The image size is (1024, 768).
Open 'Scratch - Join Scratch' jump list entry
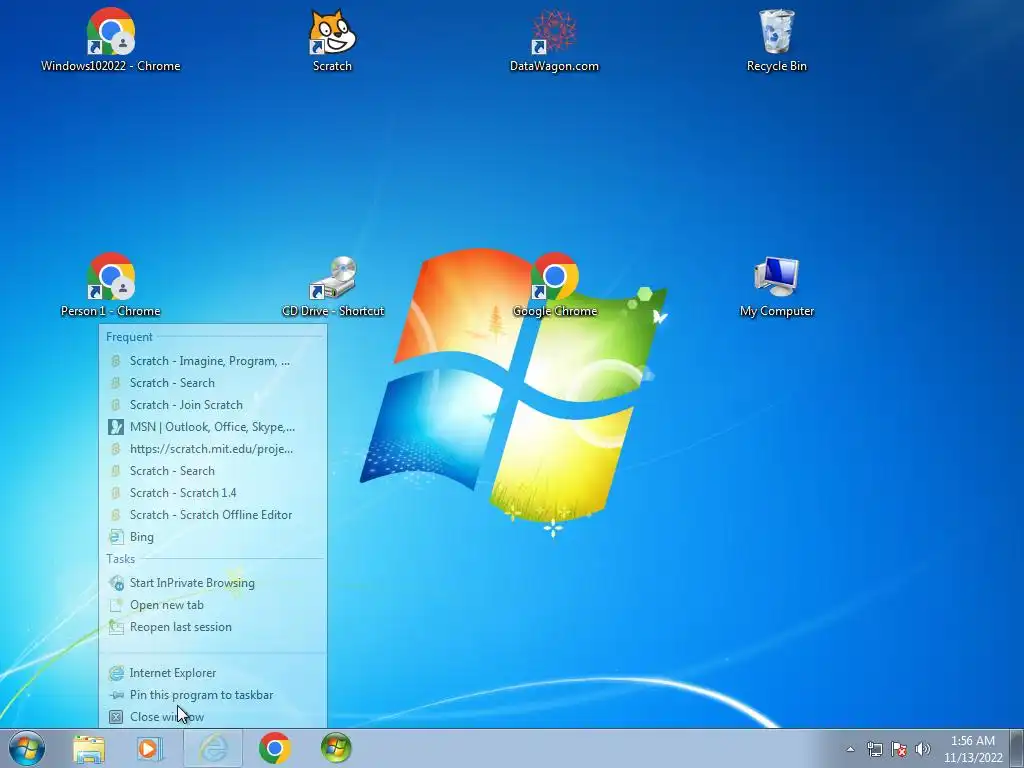tap(213, 405)
